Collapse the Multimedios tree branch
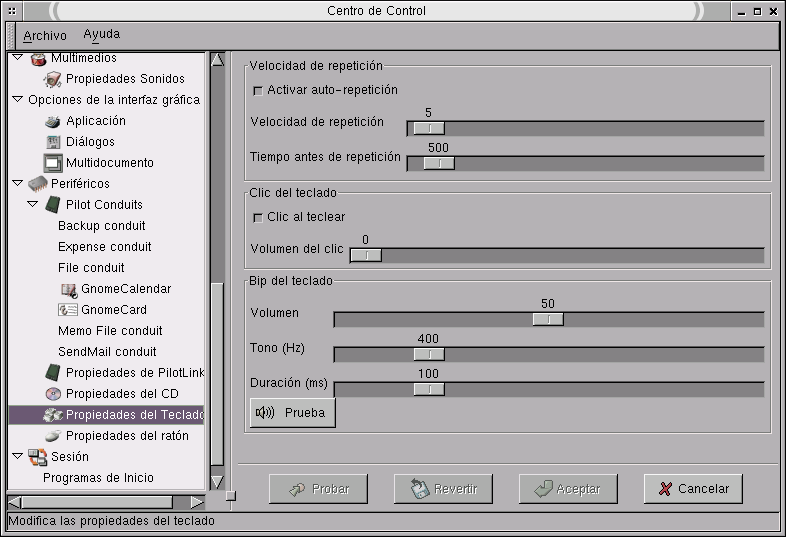The height and width of the screenshot is (537, 786). tap(18, 58)
